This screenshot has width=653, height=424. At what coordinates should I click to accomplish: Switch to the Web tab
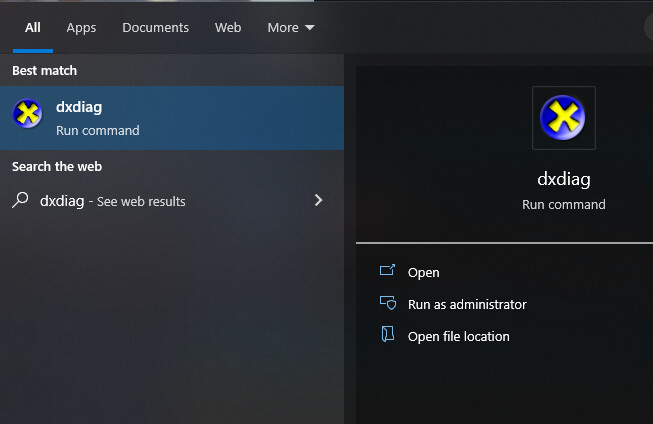[228, 27]
